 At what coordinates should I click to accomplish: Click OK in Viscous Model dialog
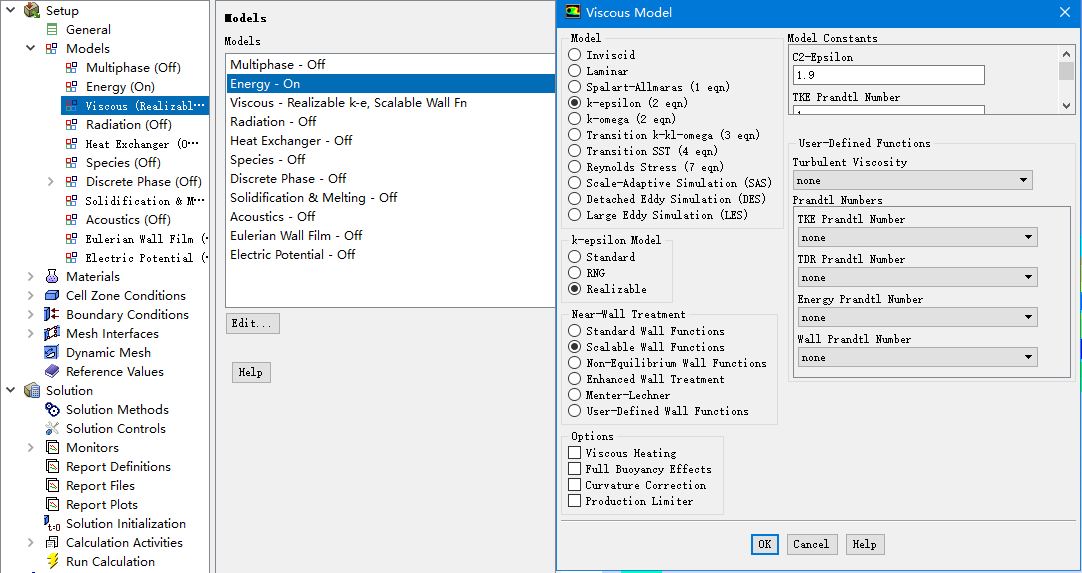point(764,544)
